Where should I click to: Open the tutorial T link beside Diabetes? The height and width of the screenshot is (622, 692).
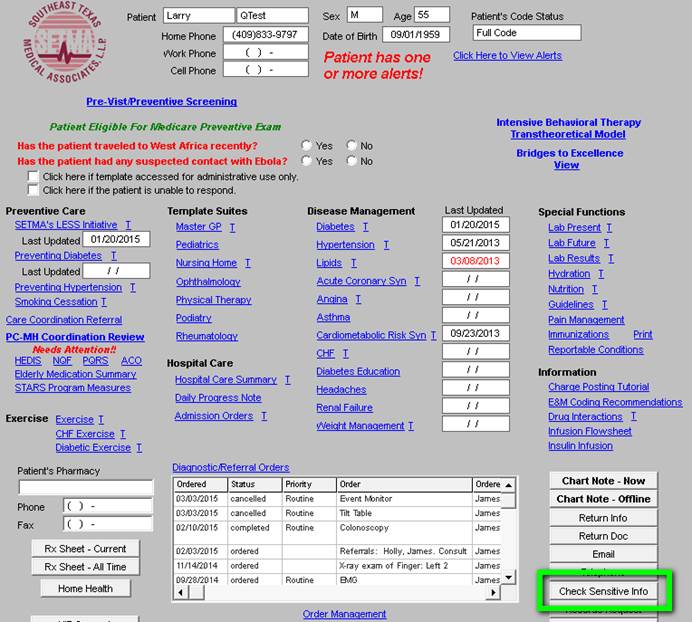pos(365,227)
